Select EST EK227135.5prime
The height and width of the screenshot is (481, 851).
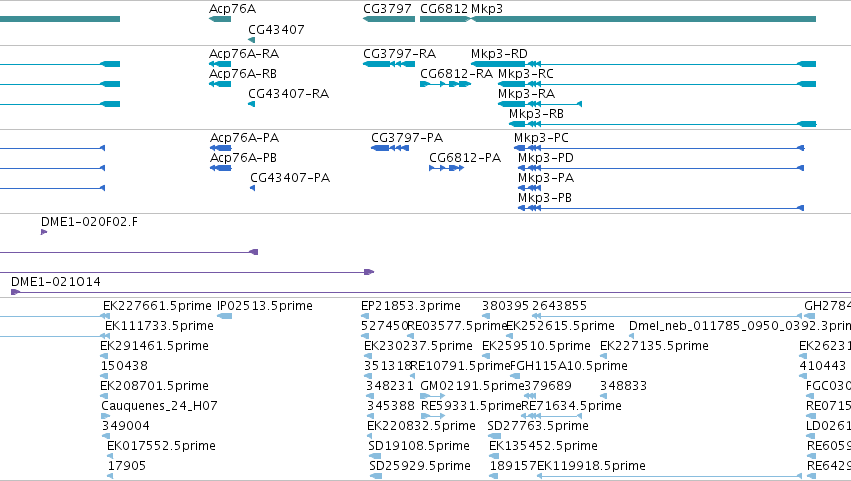654,346
